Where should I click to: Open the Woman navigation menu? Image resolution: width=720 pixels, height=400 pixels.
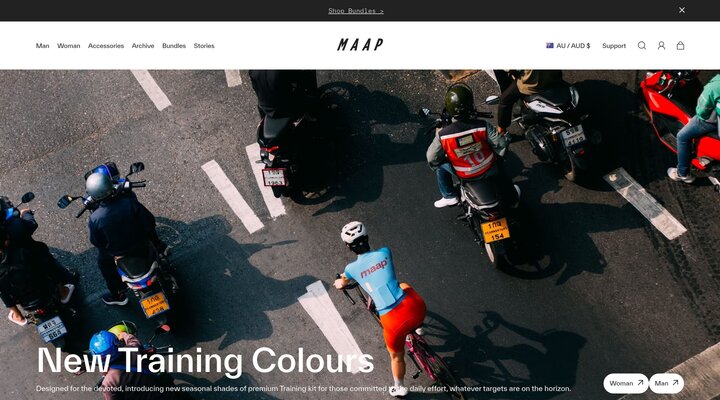tap(68, 45)
